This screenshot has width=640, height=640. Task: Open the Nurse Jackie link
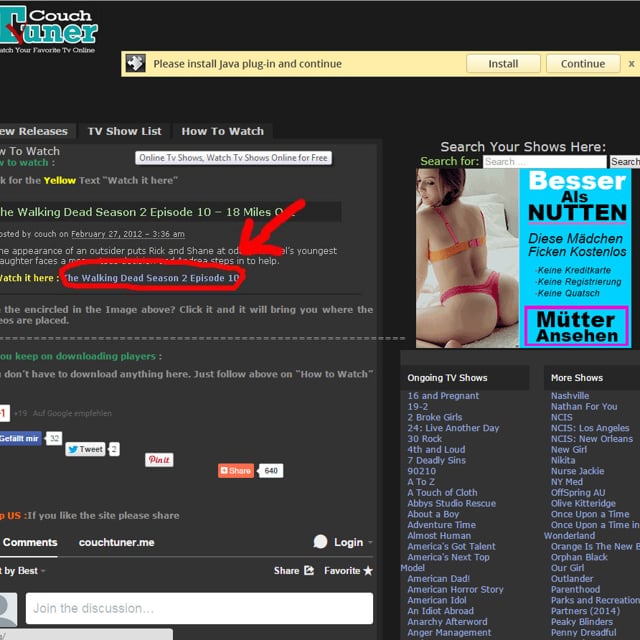tap(577, 471)
